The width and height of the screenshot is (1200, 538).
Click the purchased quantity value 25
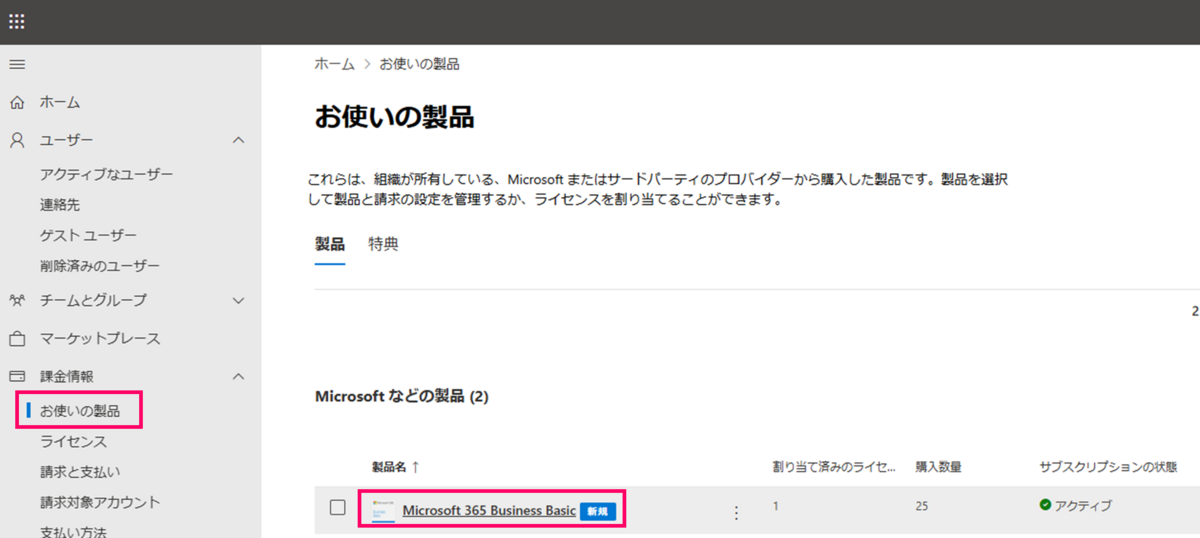(921, 506)
